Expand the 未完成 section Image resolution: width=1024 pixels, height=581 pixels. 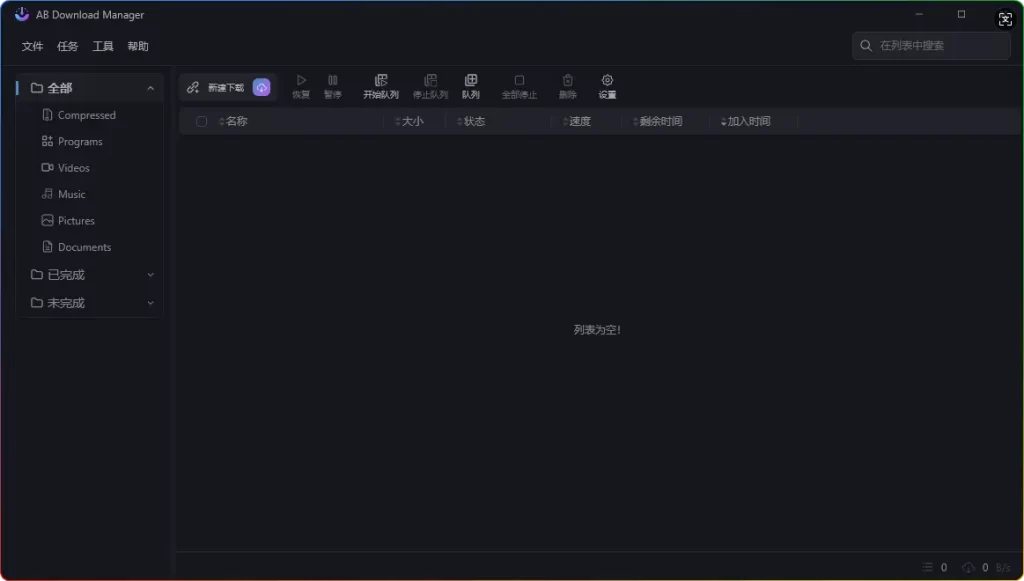tap(151, 302)
